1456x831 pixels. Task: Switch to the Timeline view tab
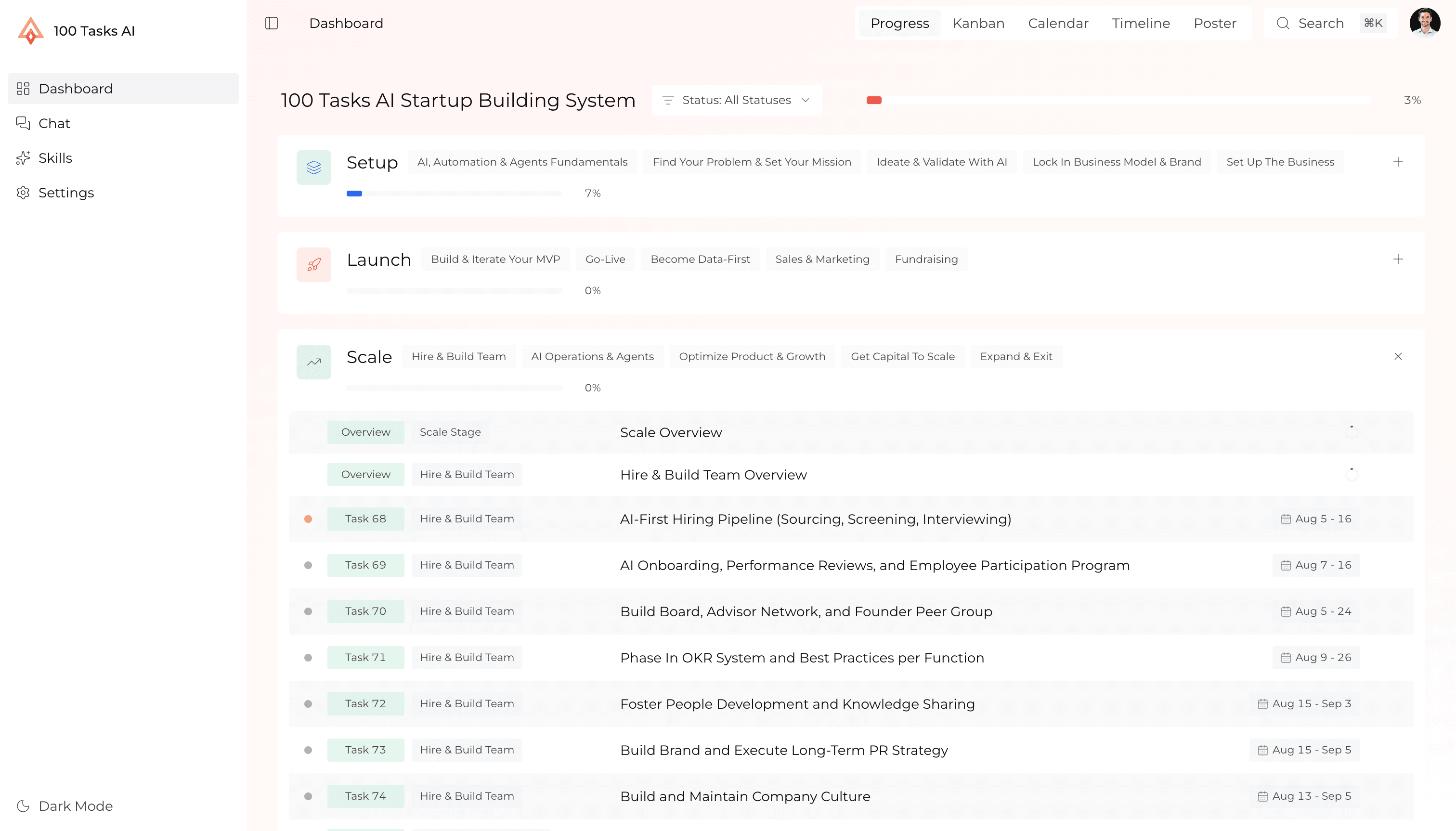pos(1141,24)
